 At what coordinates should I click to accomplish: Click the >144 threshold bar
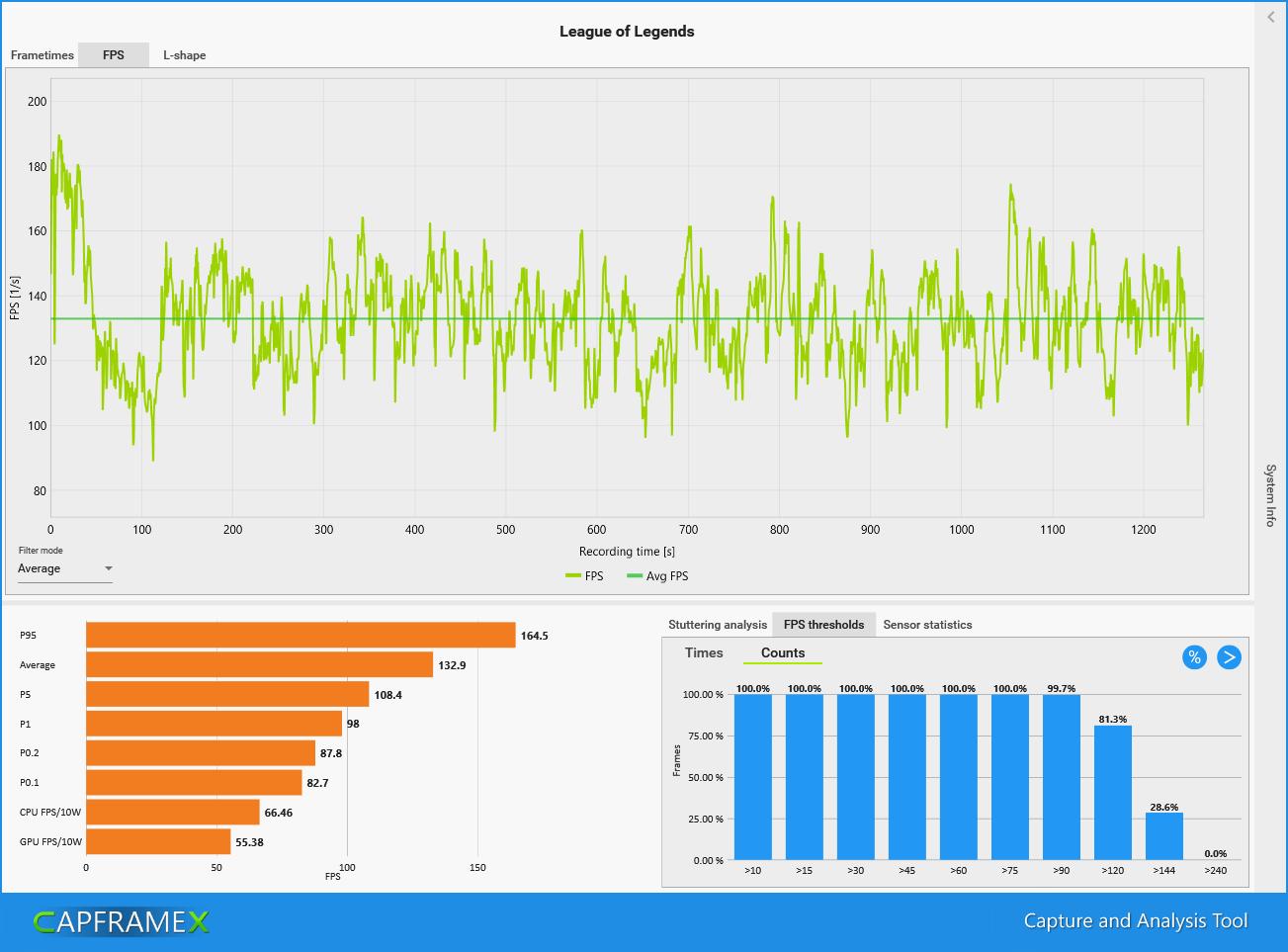1163,836
